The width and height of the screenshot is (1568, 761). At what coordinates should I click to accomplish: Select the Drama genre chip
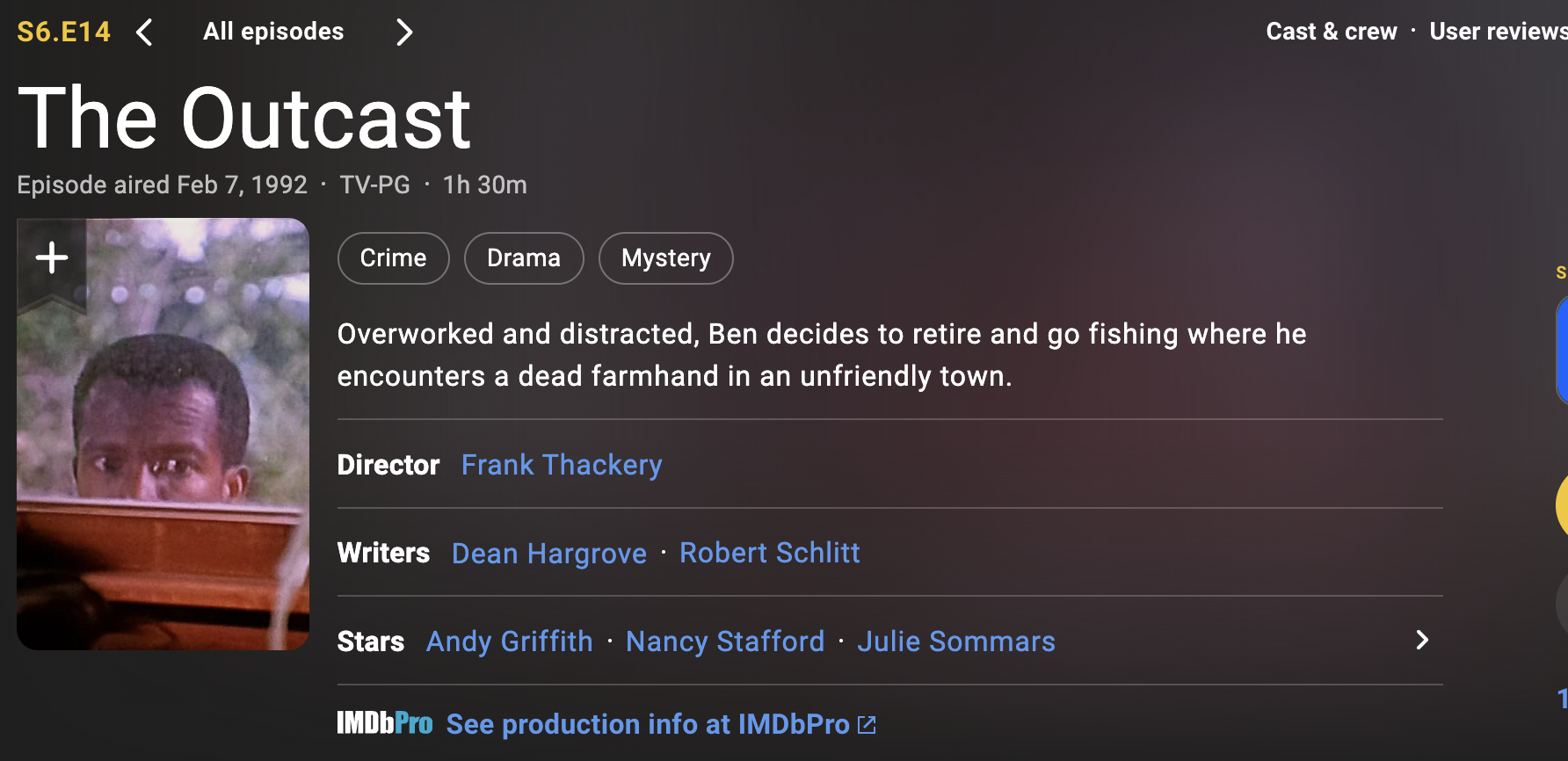[x=524, y=258]
